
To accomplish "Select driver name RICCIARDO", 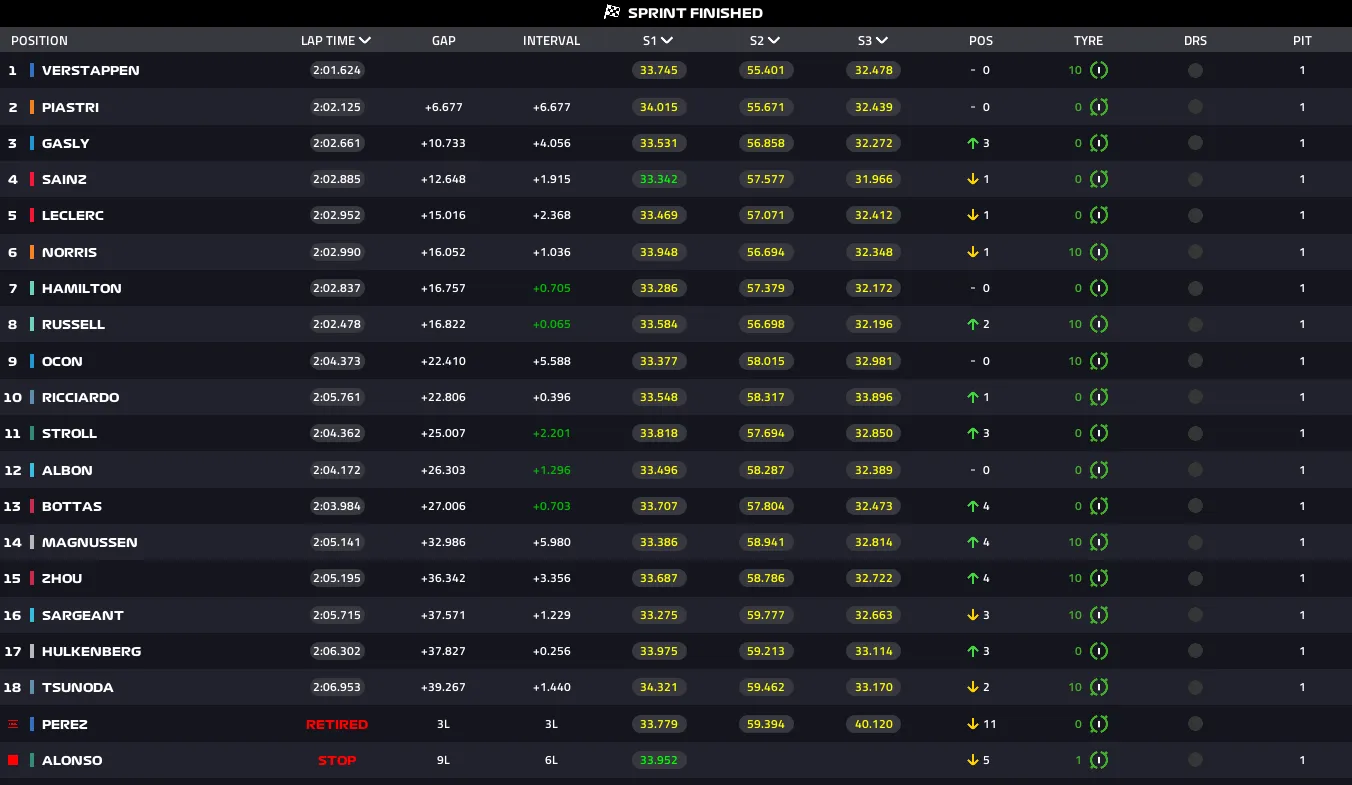I will click(80, 397).
